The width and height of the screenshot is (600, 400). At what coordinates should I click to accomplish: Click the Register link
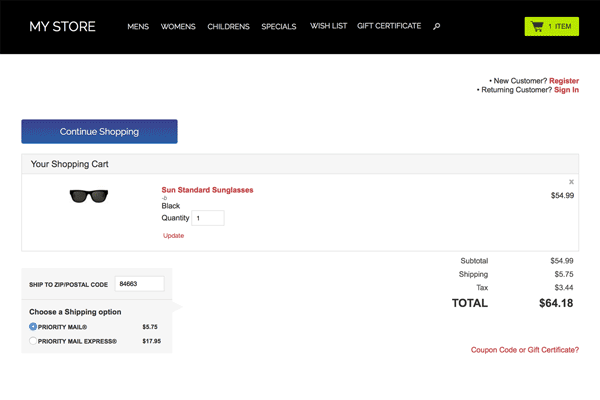564,80
